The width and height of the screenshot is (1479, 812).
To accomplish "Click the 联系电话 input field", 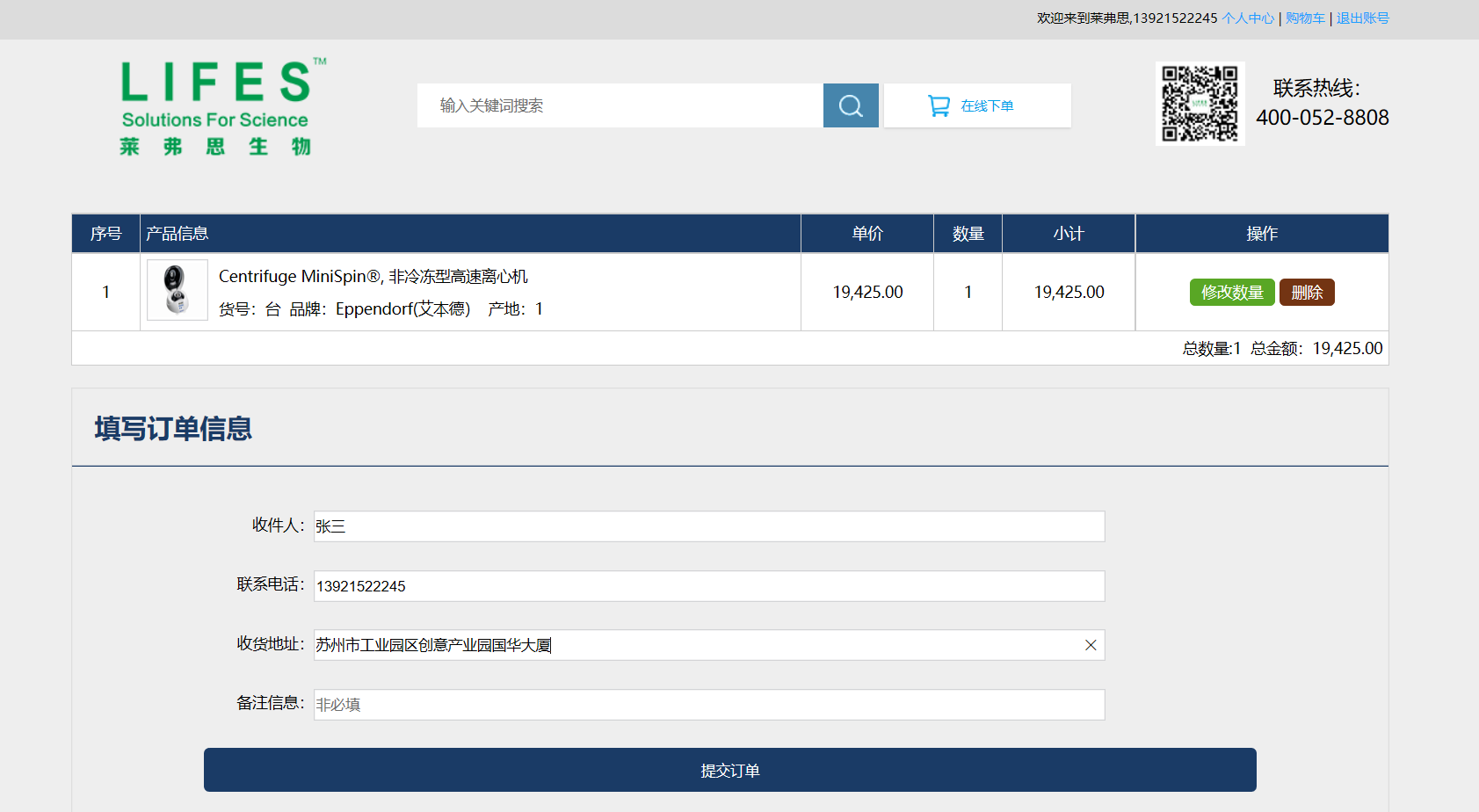I will coord(709,586).
